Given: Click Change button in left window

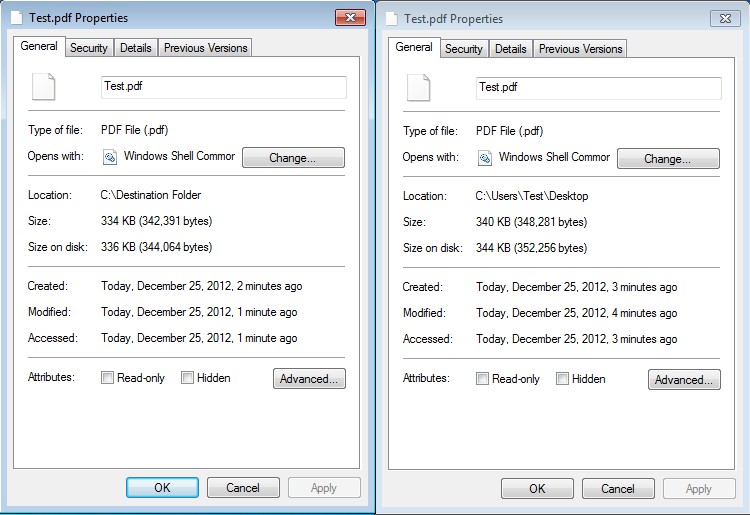Looking at the screenshot, I should (x=293, y=157).
